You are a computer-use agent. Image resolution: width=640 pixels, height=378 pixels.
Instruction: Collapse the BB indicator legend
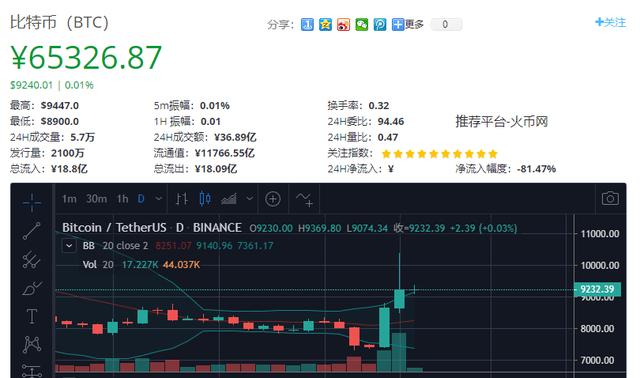pyautogui.click(x=69, y=246)
